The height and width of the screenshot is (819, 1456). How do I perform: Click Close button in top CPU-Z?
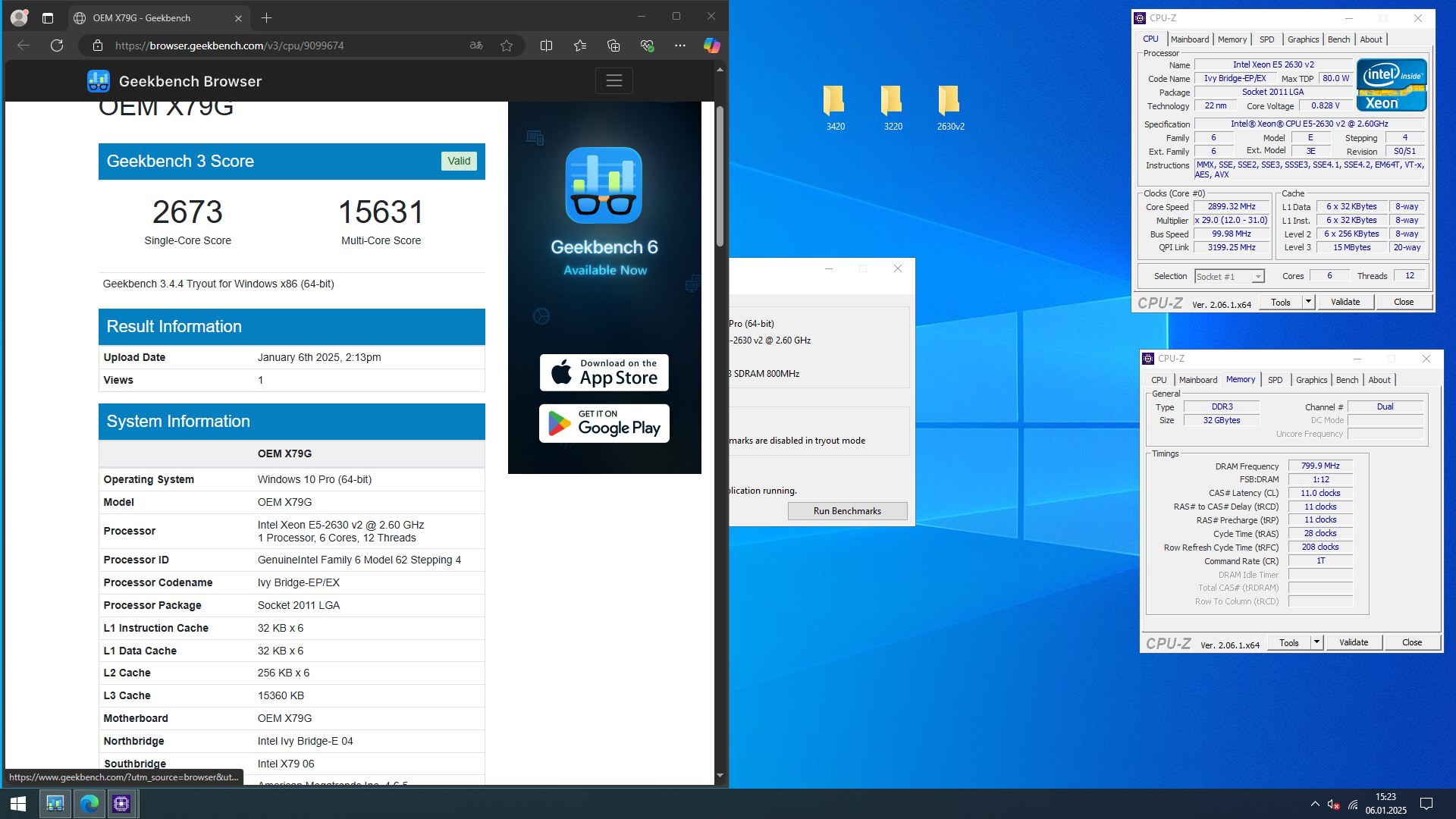tap(1404, 302)
